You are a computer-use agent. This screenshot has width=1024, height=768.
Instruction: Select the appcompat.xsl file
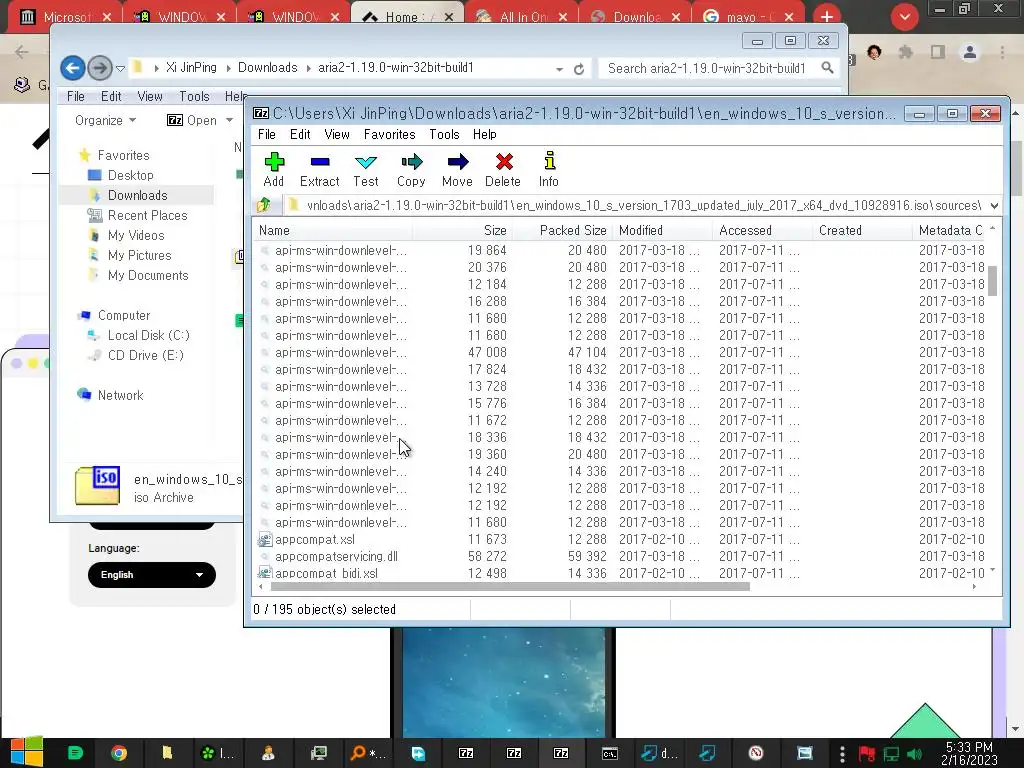pyautogui.click(x=315, y=539)
